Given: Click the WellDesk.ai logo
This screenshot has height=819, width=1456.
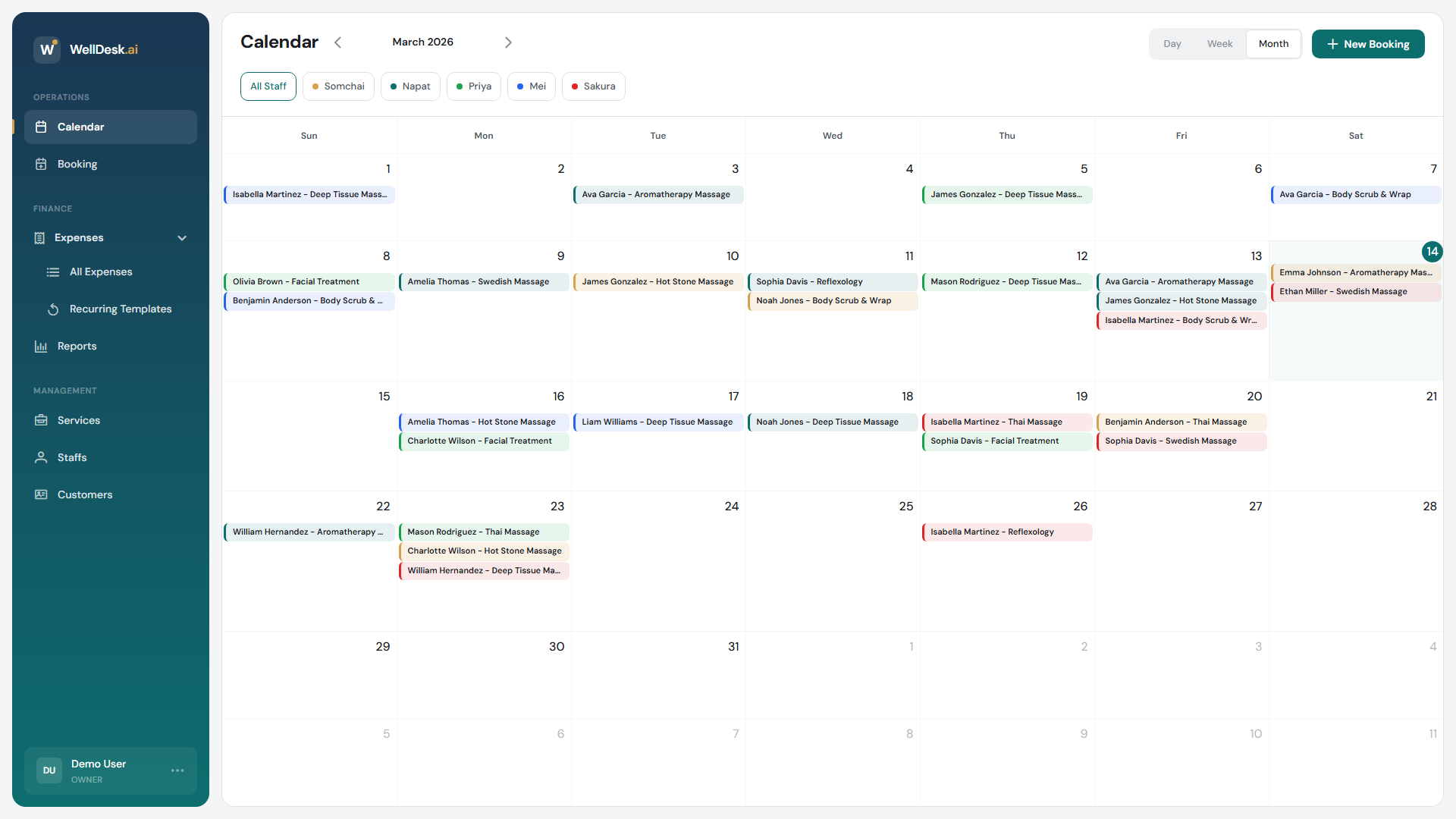Looking at the screenshot, I should click(86, 49).
